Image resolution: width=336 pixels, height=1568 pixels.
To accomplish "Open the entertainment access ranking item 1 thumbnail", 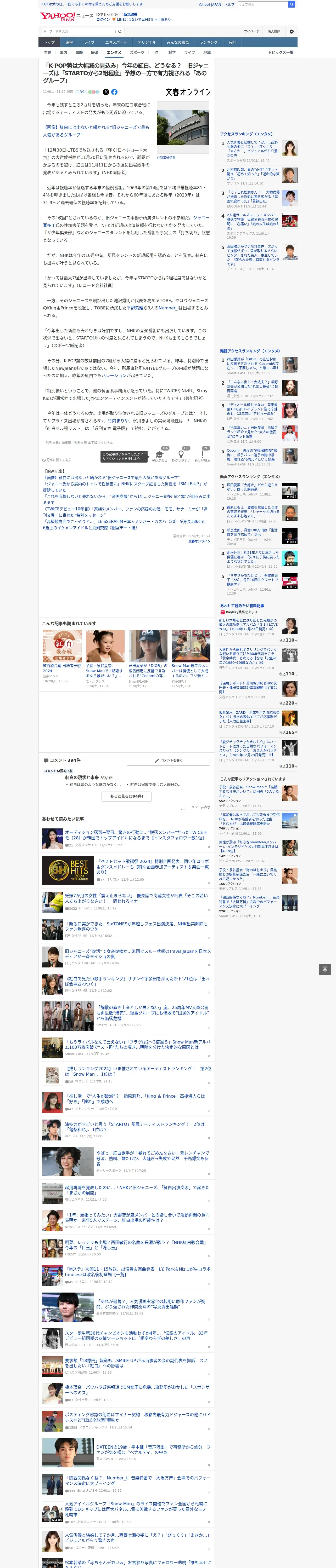I will [290, 148].
